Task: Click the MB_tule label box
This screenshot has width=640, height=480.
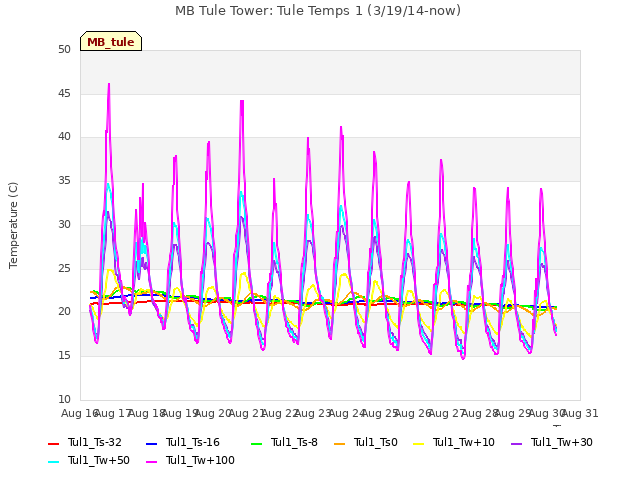Action: click(111, 41)
